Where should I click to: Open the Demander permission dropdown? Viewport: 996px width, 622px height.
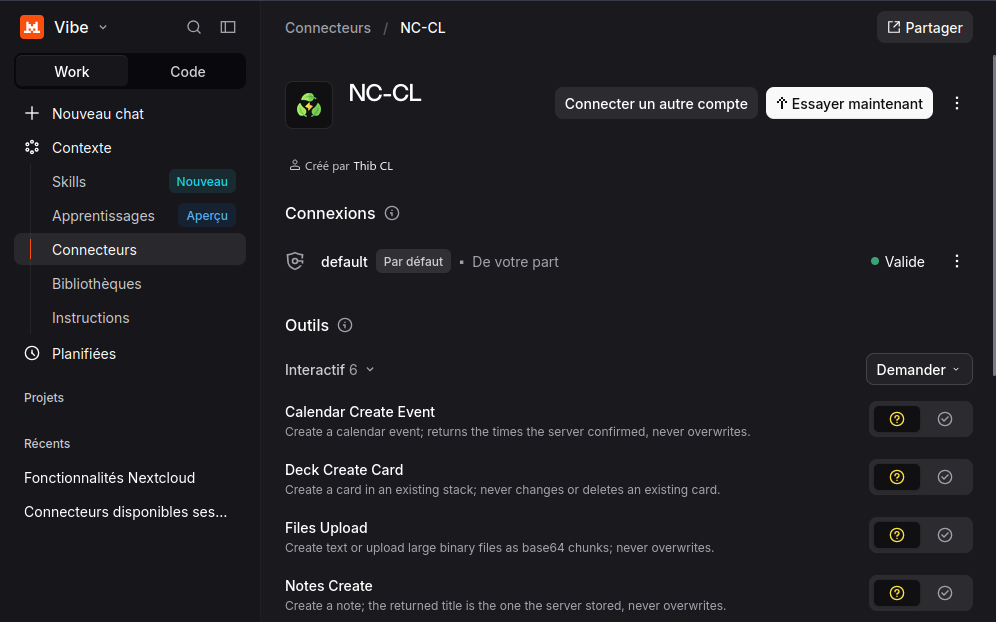(x=919, y=369)
